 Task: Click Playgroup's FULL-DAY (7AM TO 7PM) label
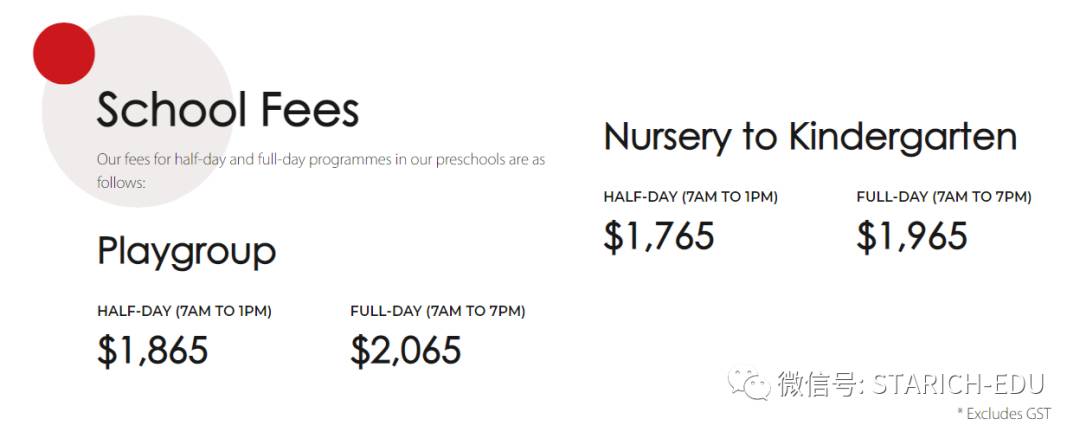437,311
